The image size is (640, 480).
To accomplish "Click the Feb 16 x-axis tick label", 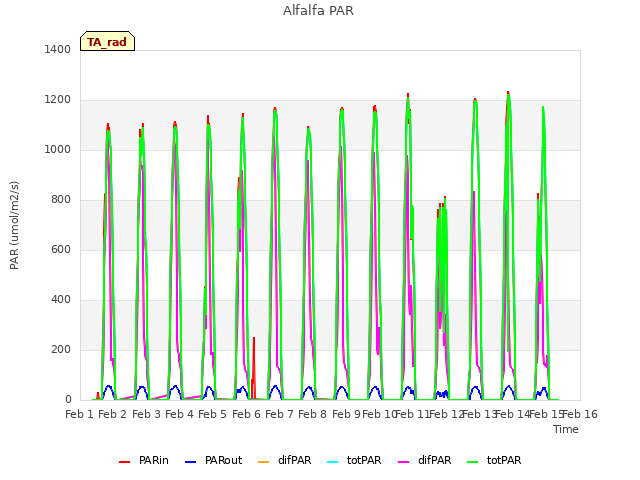I will (580, 414).
